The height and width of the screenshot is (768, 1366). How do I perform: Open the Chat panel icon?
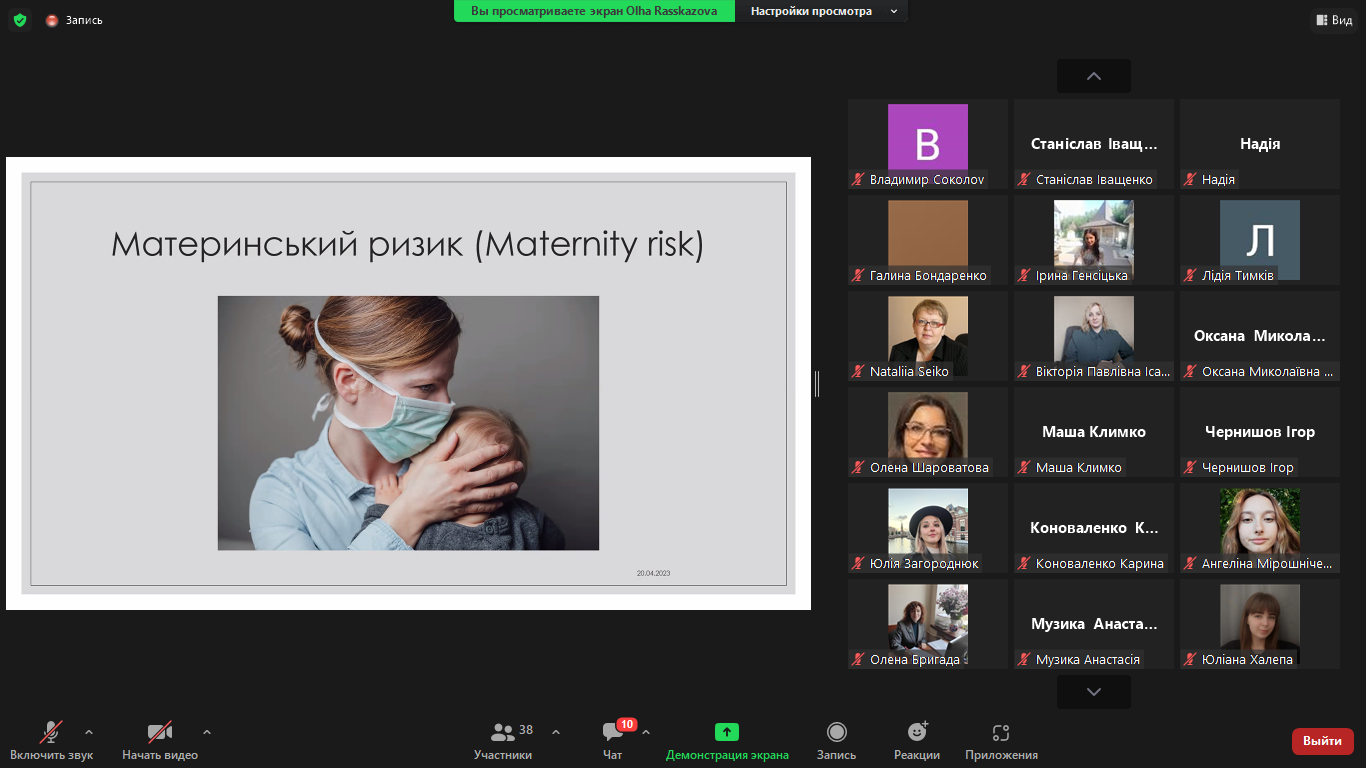coord(612,732)
